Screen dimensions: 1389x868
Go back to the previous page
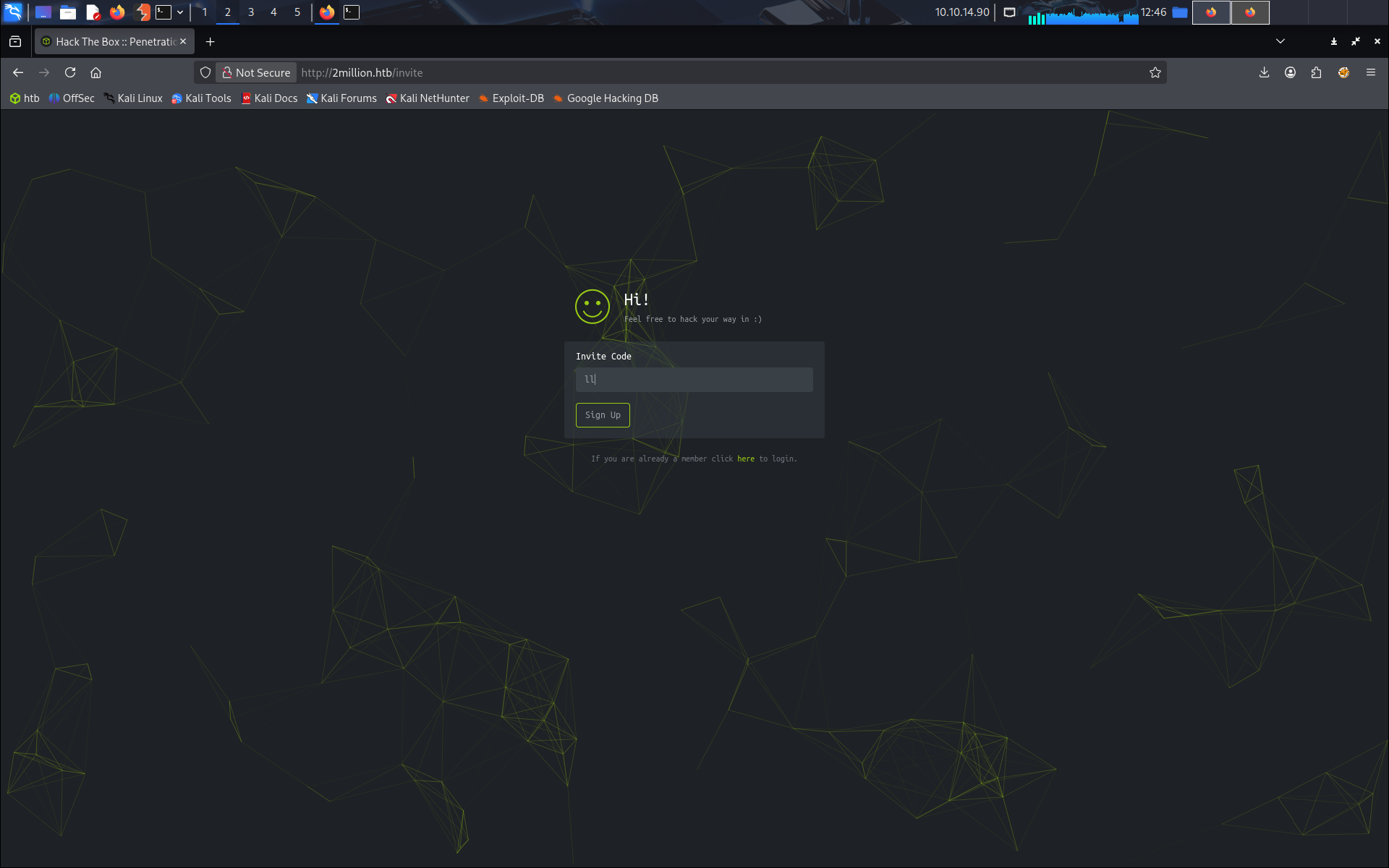18,72
